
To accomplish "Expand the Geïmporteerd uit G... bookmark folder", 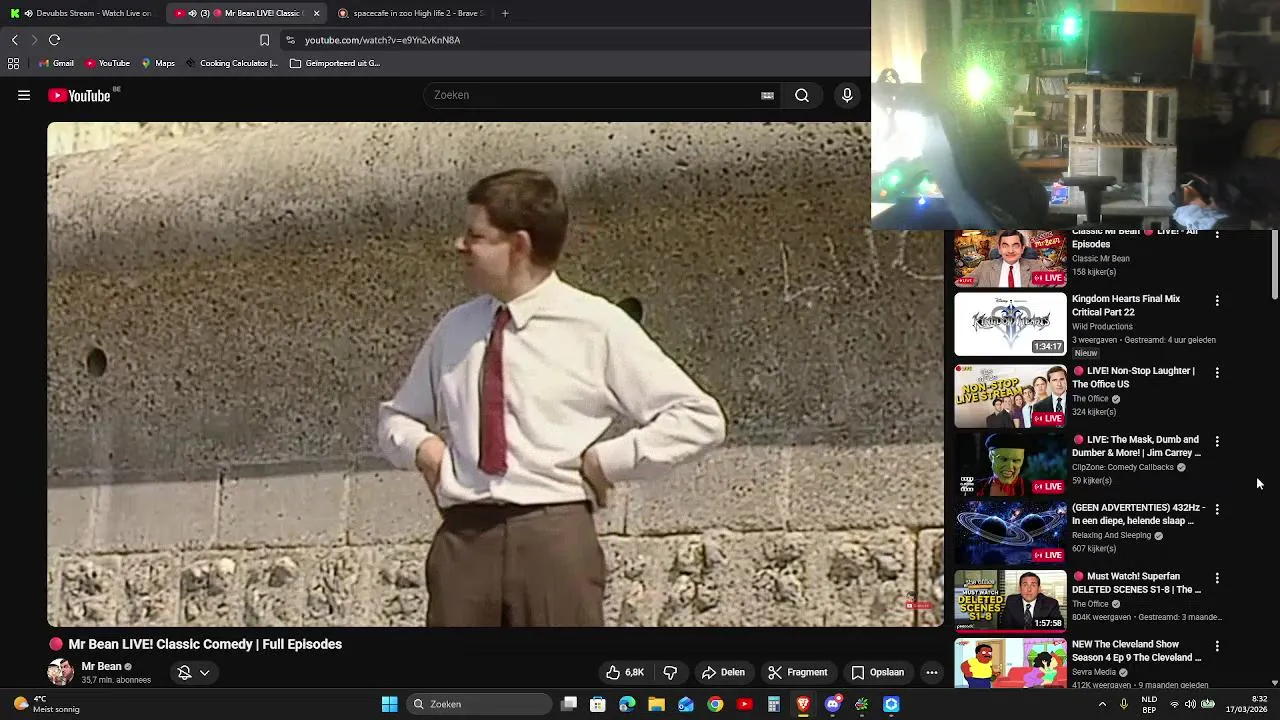I will 335,63.
